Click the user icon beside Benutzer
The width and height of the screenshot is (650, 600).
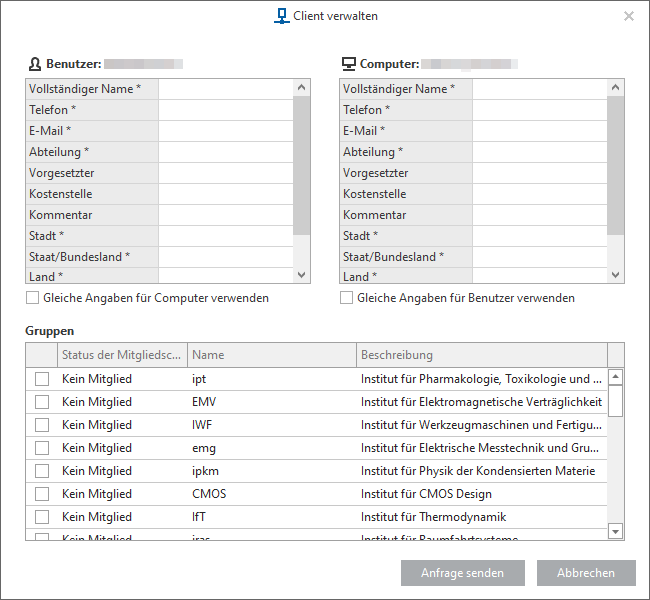[x=34, y=64]
